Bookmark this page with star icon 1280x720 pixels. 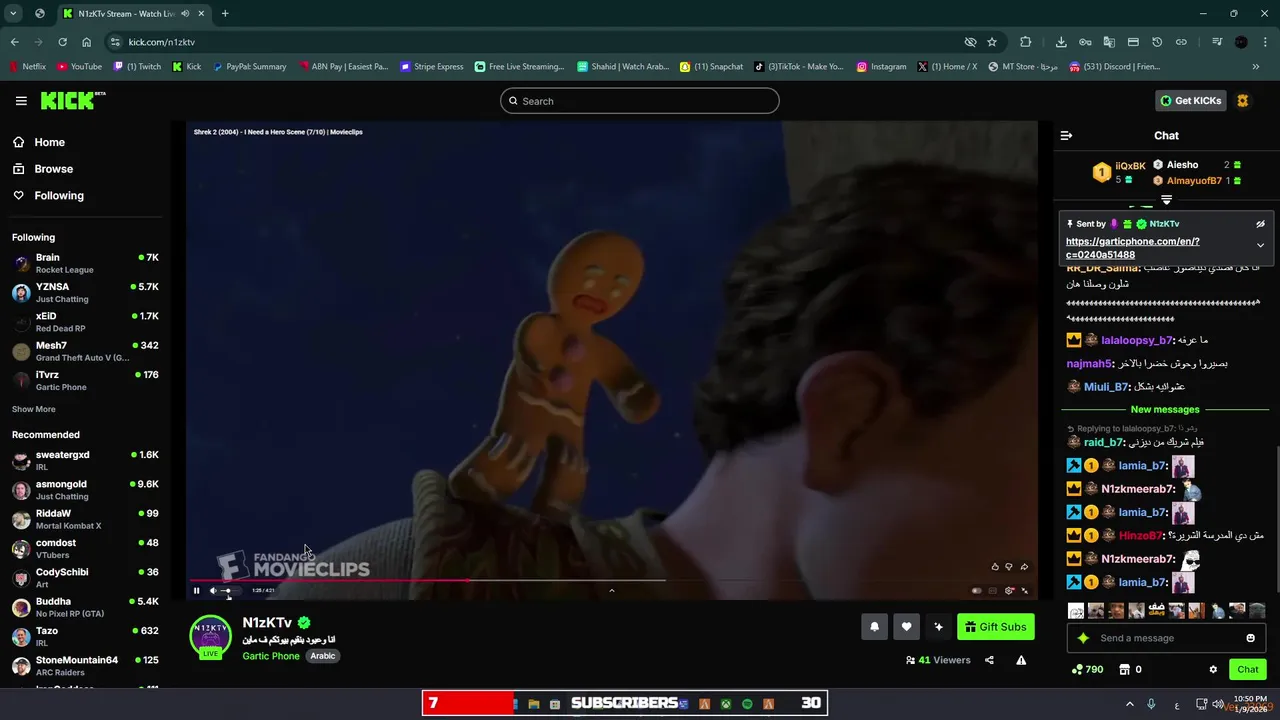tap(992, 42)
